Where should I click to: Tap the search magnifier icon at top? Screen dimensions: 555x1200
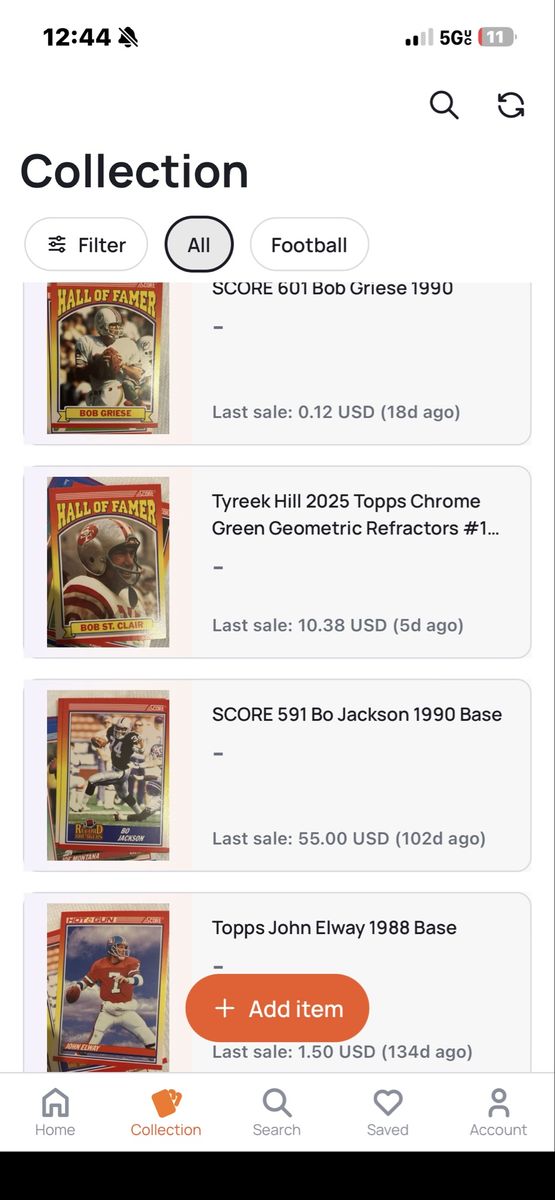(444, 104)
